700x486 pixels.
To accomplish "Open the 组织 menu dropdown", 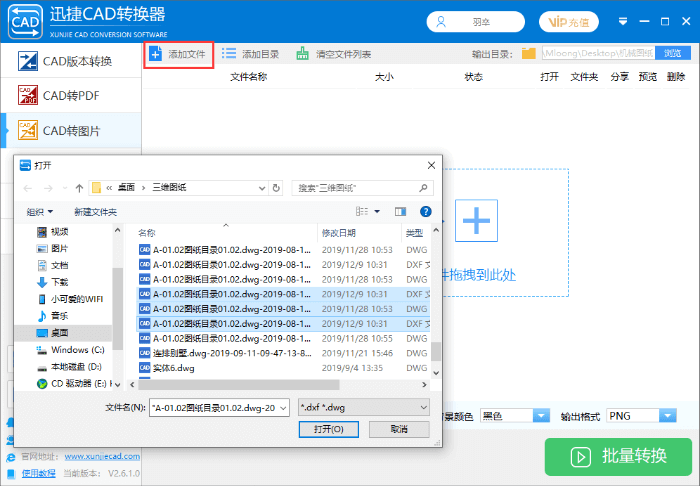I will coord(39,212).
